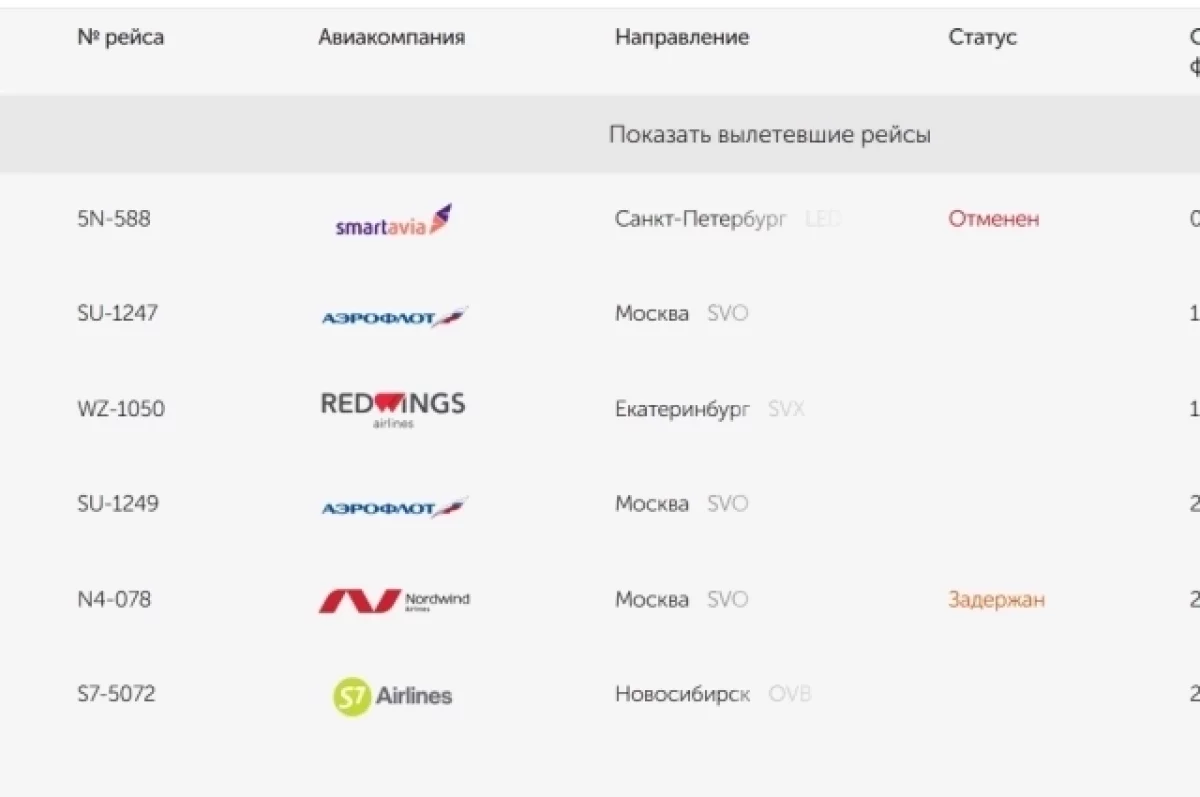Screen dimensions: 1200x797
Task: Open flight N4-078 details
Action: (113, 600)
